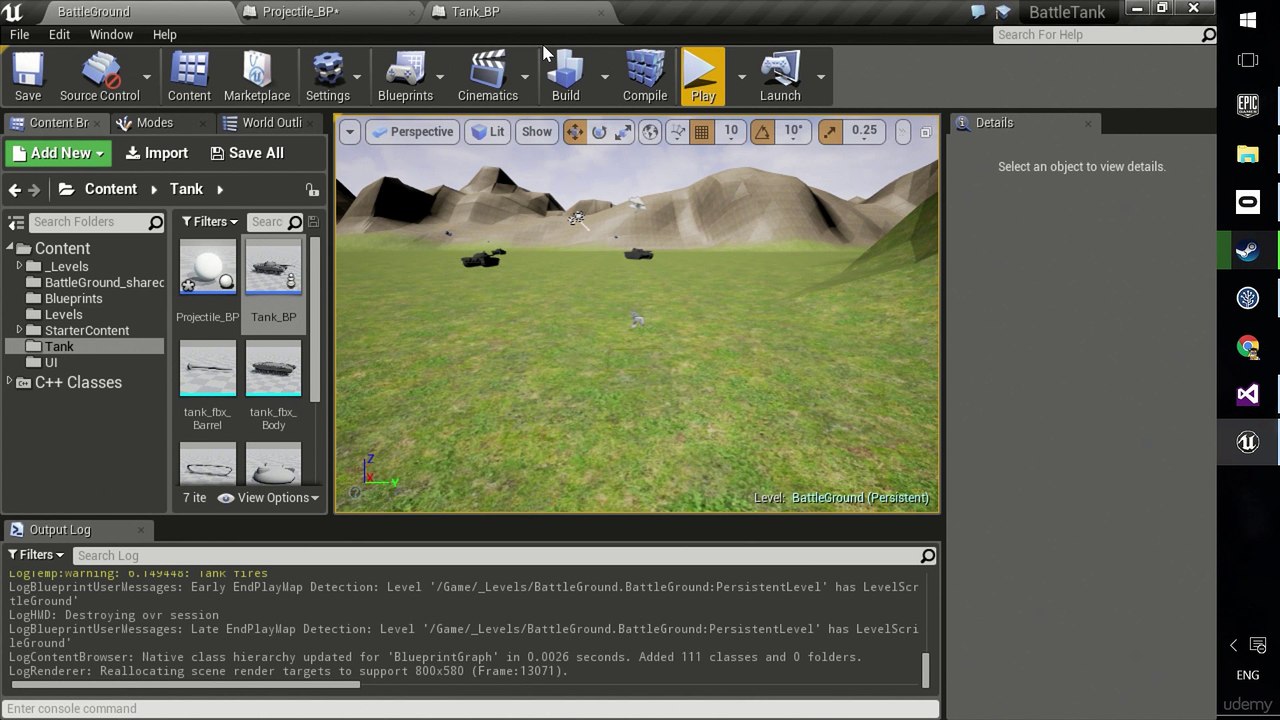Open the Marketplace from the toolbar
The image size is (1280, 720).
(x=257, y=77)
